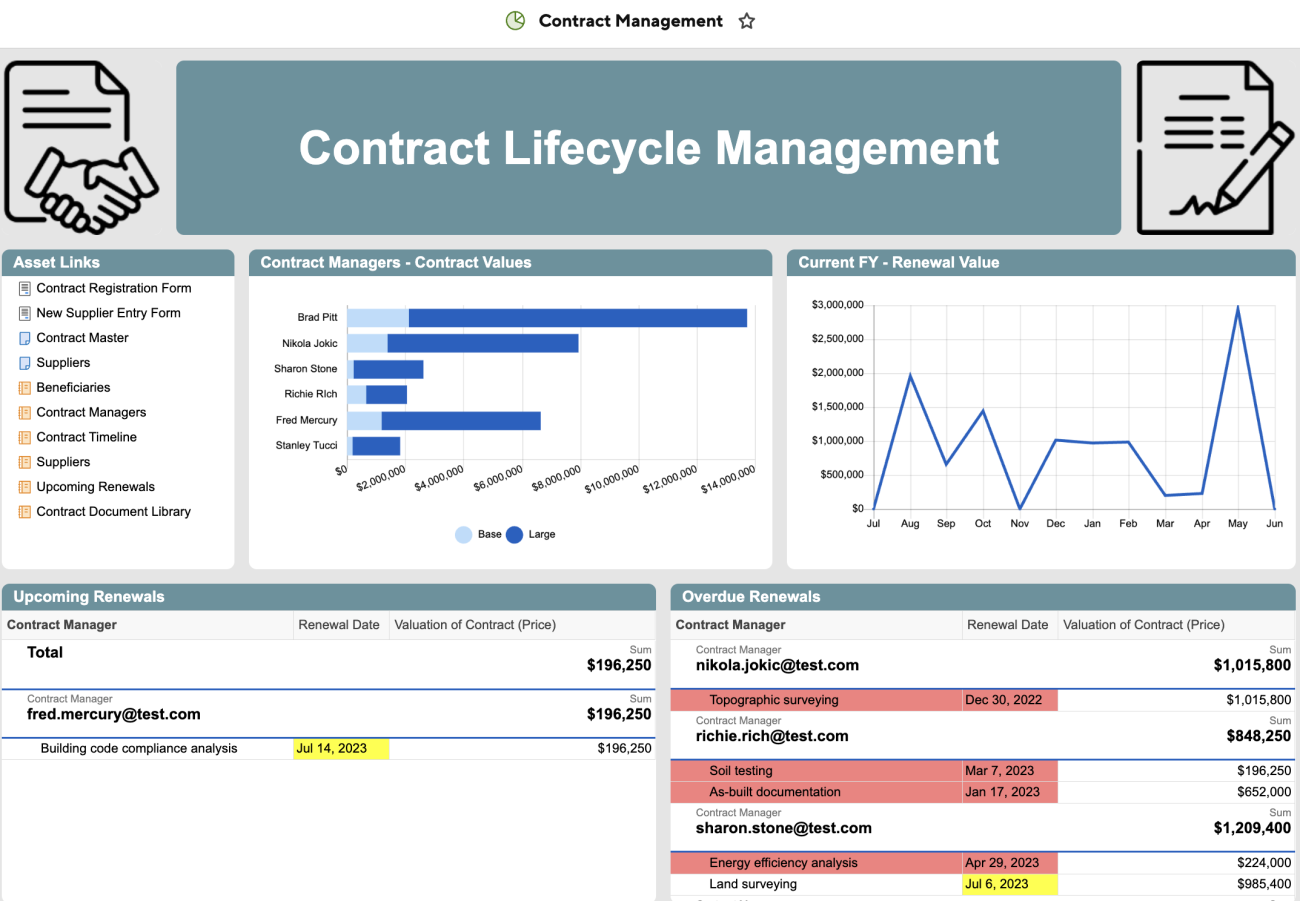Screen dimensions: 1300x901
Task: Click report icon next to Contract Timeline
Action: (25, 438)
